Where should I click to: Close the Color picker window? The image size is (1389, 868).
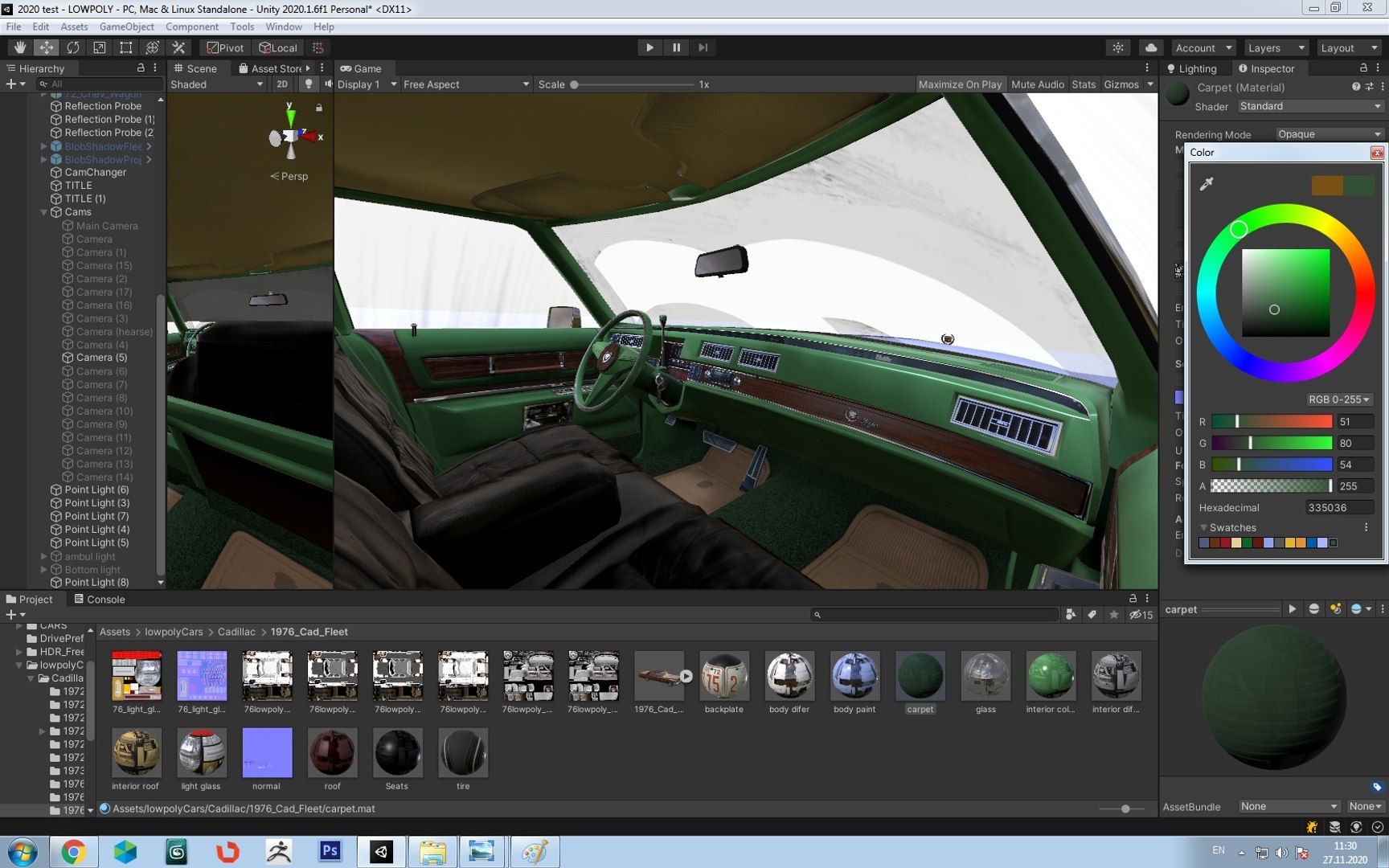[x=1377, y=153]
